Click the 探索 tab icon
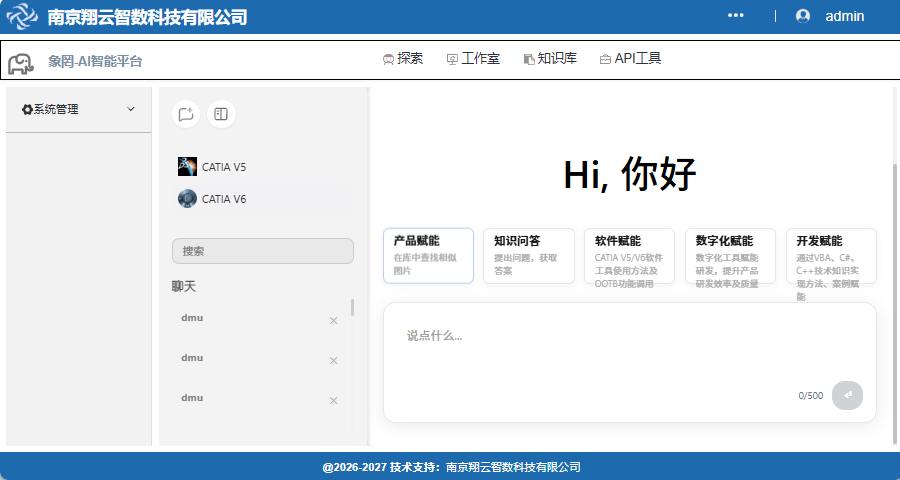This screenshot has height=480, width=900. 389,59
